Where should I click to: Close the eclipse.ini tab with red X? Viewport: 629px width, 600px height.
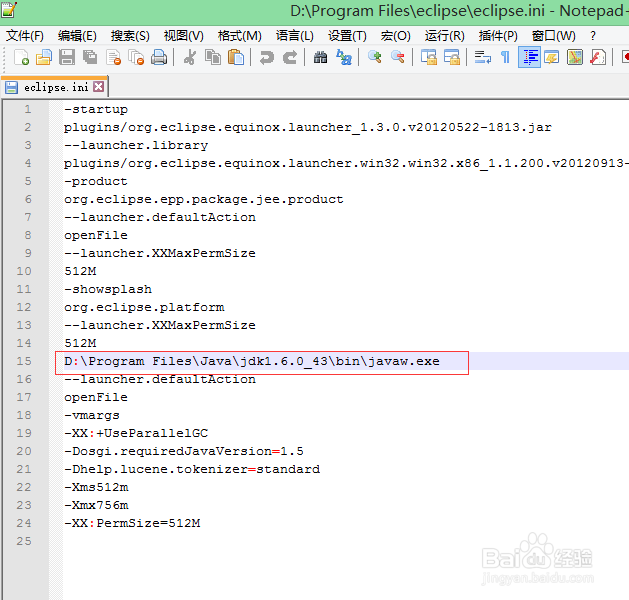(x=99, y=87)
